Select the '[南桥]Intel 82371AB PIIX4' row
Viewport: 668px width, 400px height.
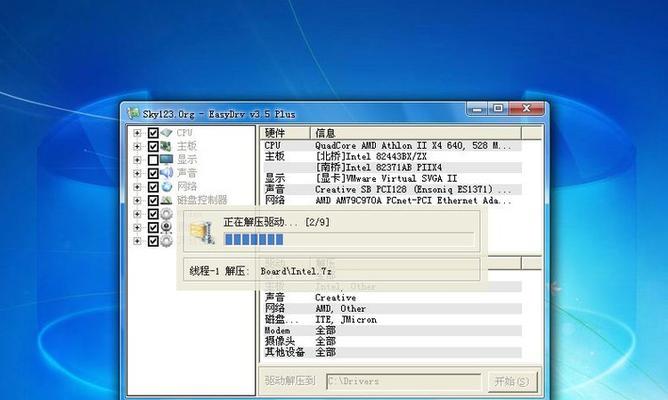coord(392,167)
